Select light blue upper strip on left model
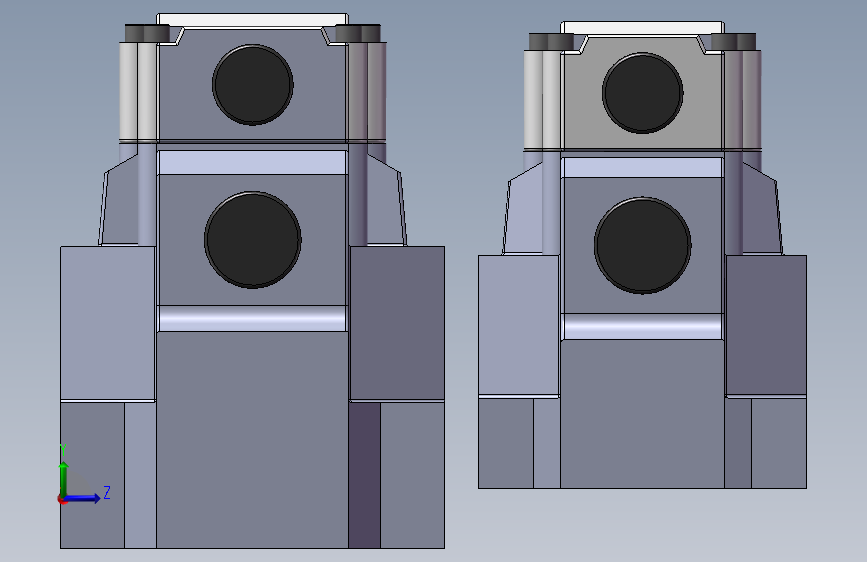This screenshot has width=867, height=562. 253,163
